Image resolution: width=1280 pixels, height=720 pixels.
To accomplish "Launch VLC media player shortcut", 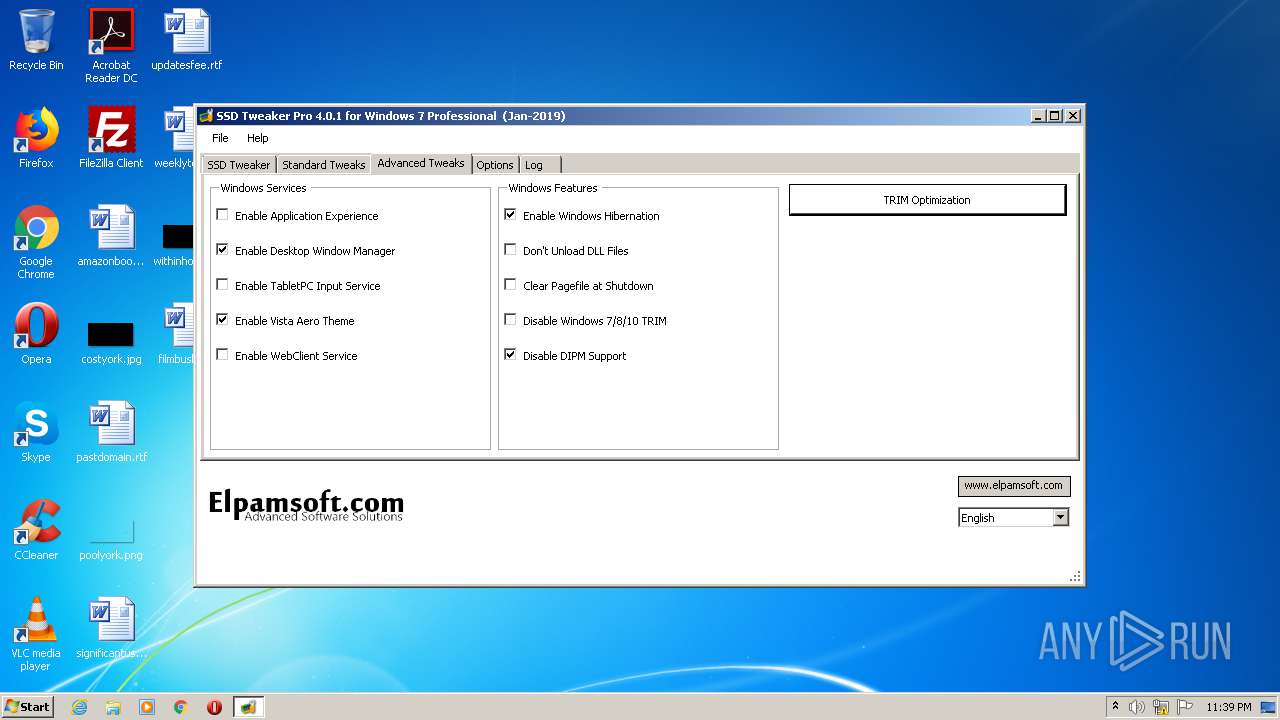I will (x=36, y=634).
